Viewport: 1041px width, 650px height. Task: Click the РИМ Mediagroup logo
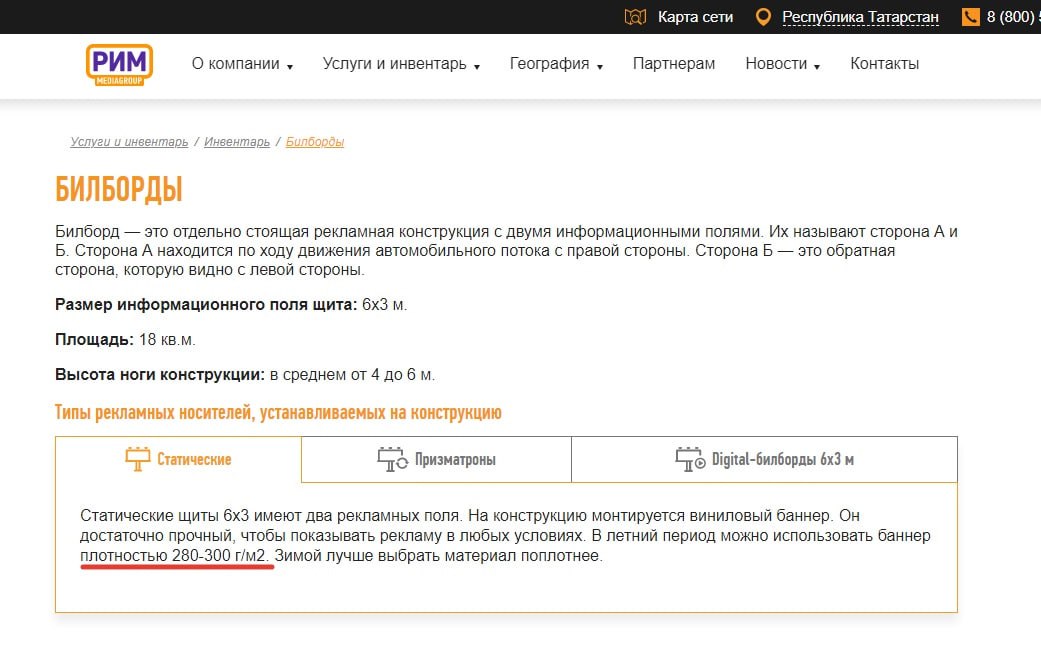point(120,64)
